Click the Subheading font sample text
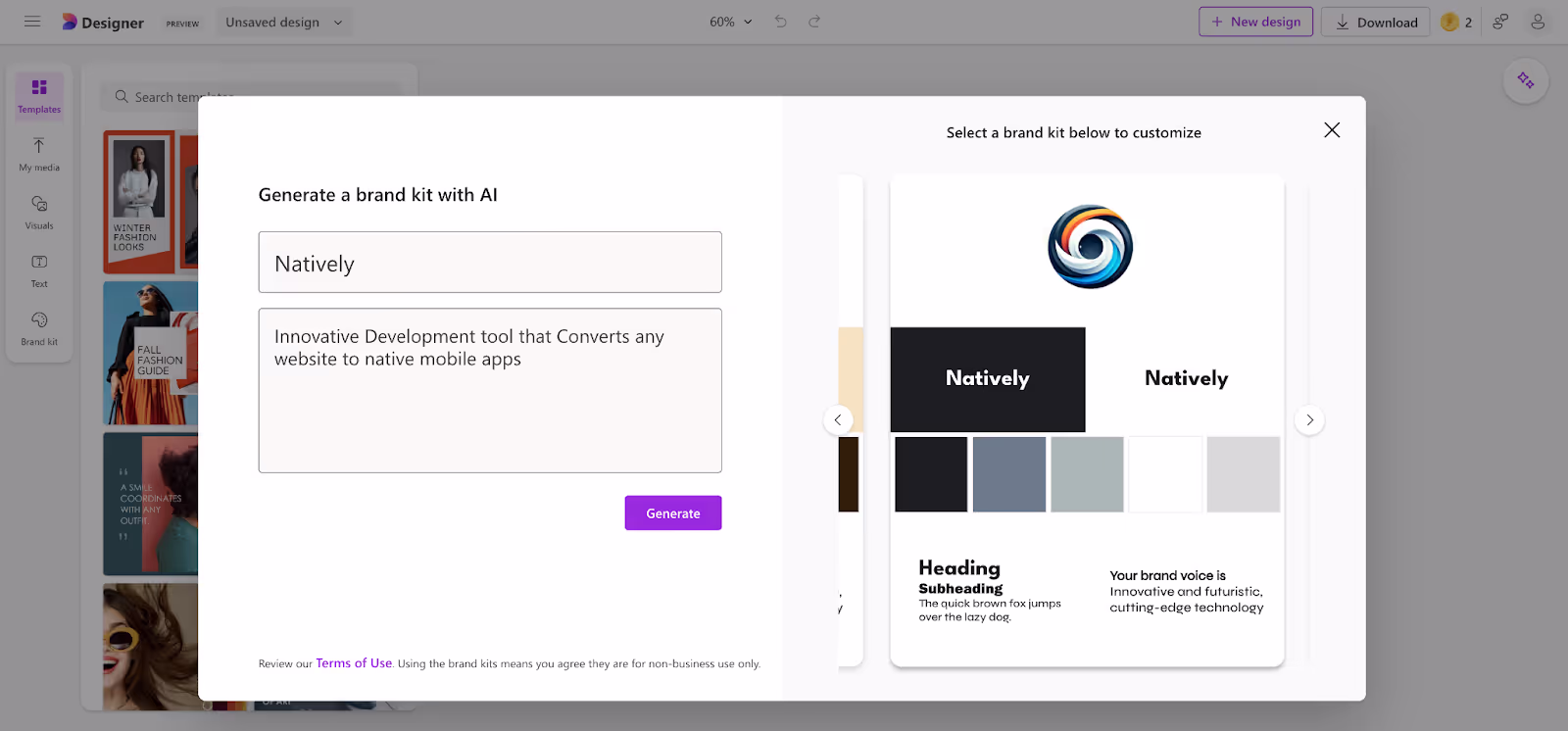 click(960, 589)
